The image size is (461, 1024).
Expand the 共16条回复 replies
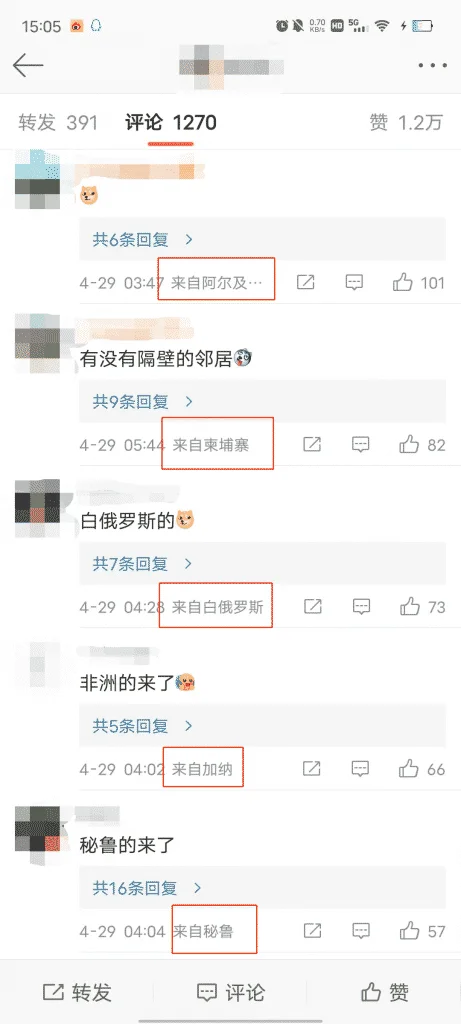147,888
